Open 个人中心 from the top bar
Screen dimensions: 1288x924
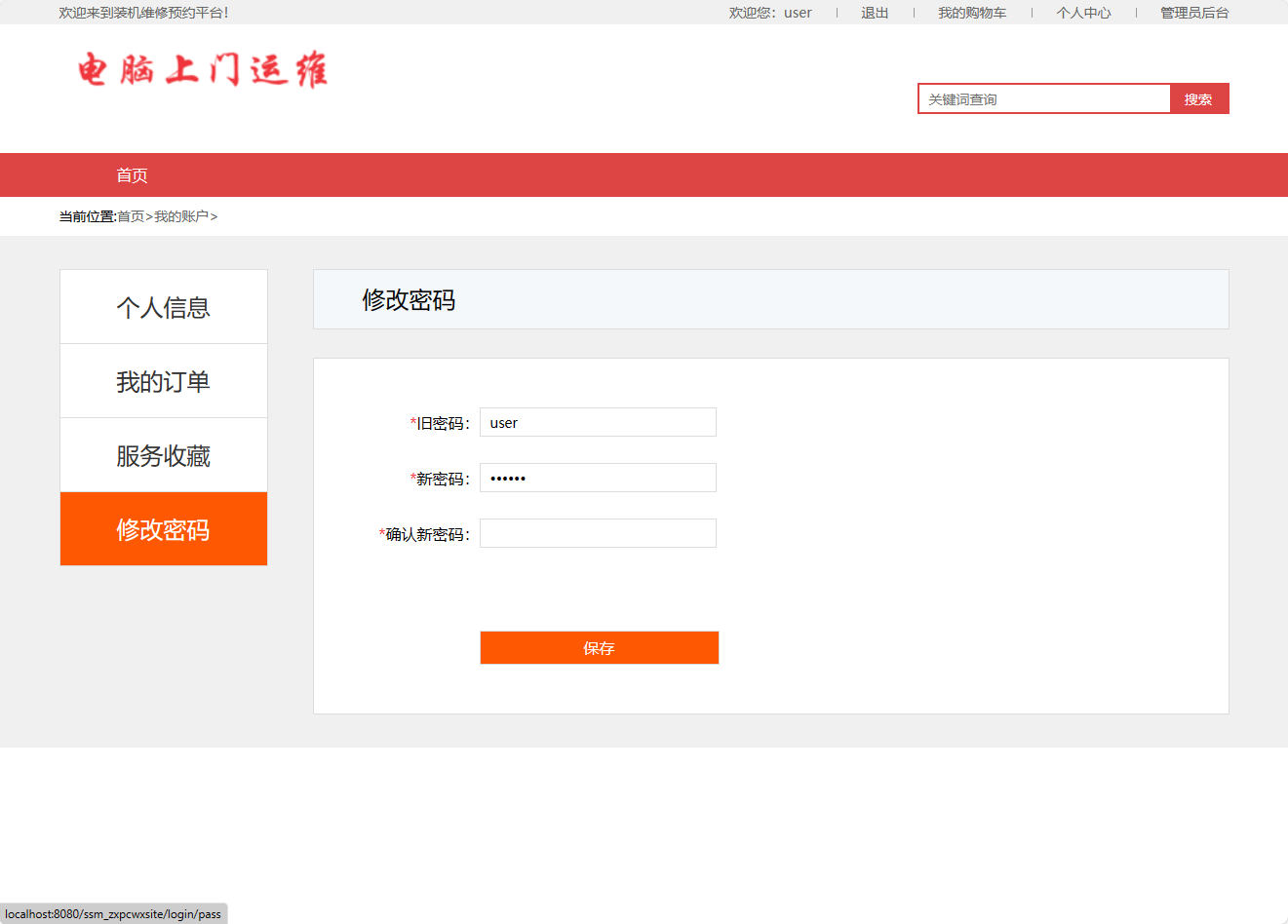pyautogui.click(x=1083, y=13)
